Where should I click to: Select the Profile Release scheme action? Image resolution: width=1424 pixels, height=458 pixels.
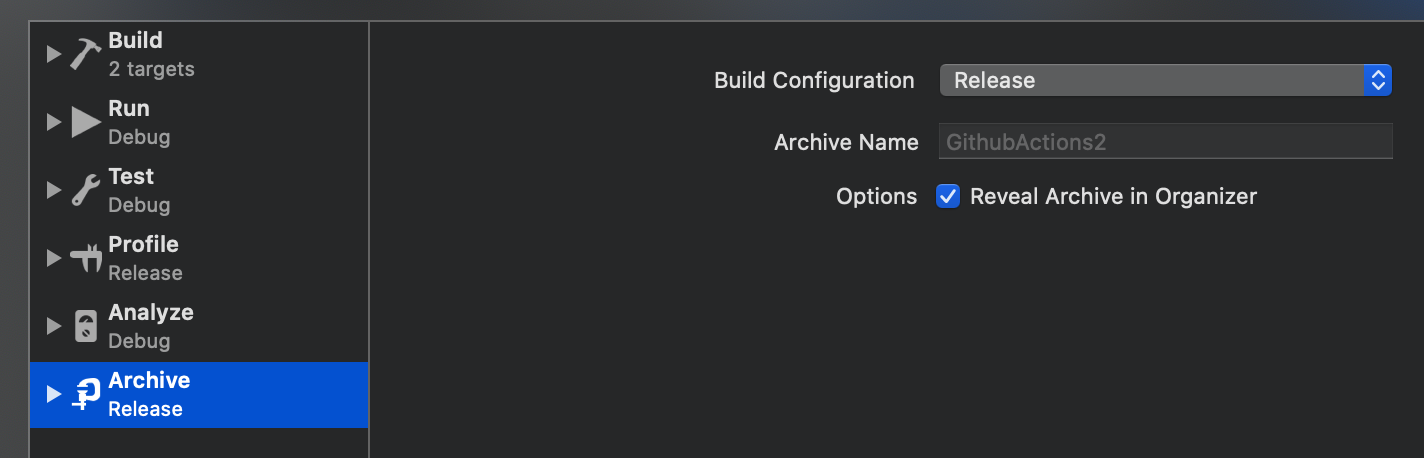click(x=199, y=258)
